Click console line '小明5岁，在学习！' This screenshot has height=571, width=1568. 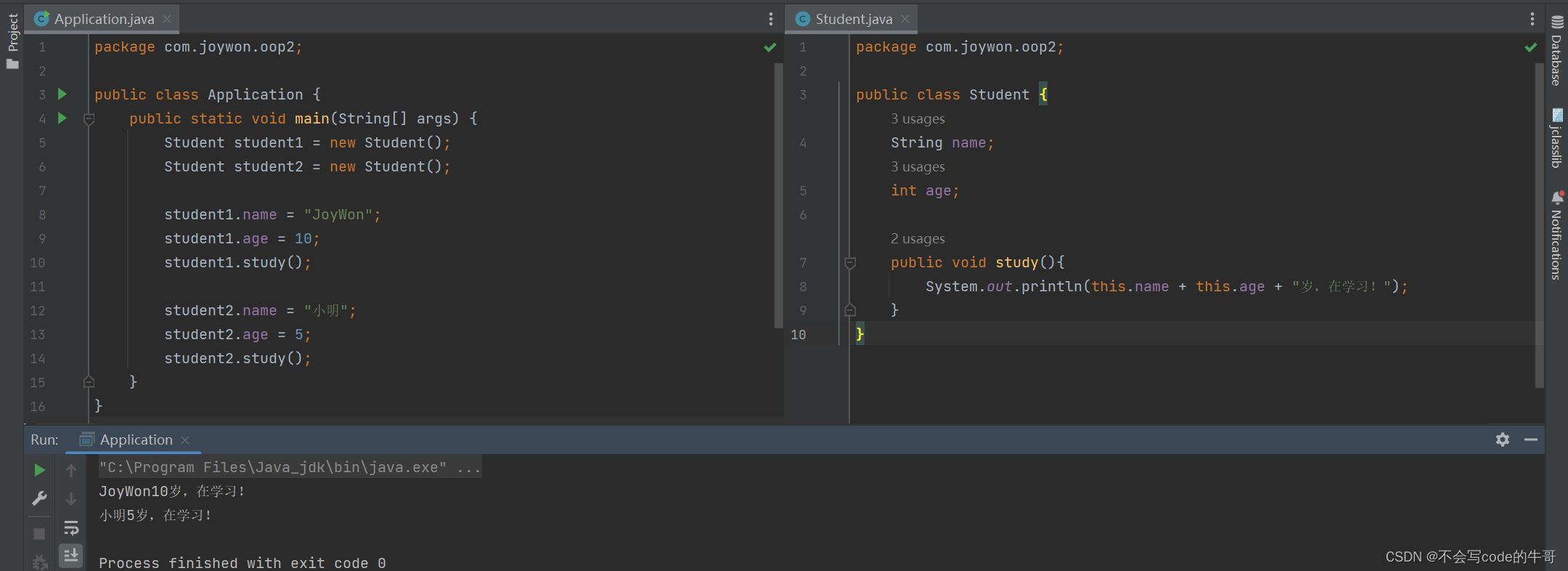point(155,515)
